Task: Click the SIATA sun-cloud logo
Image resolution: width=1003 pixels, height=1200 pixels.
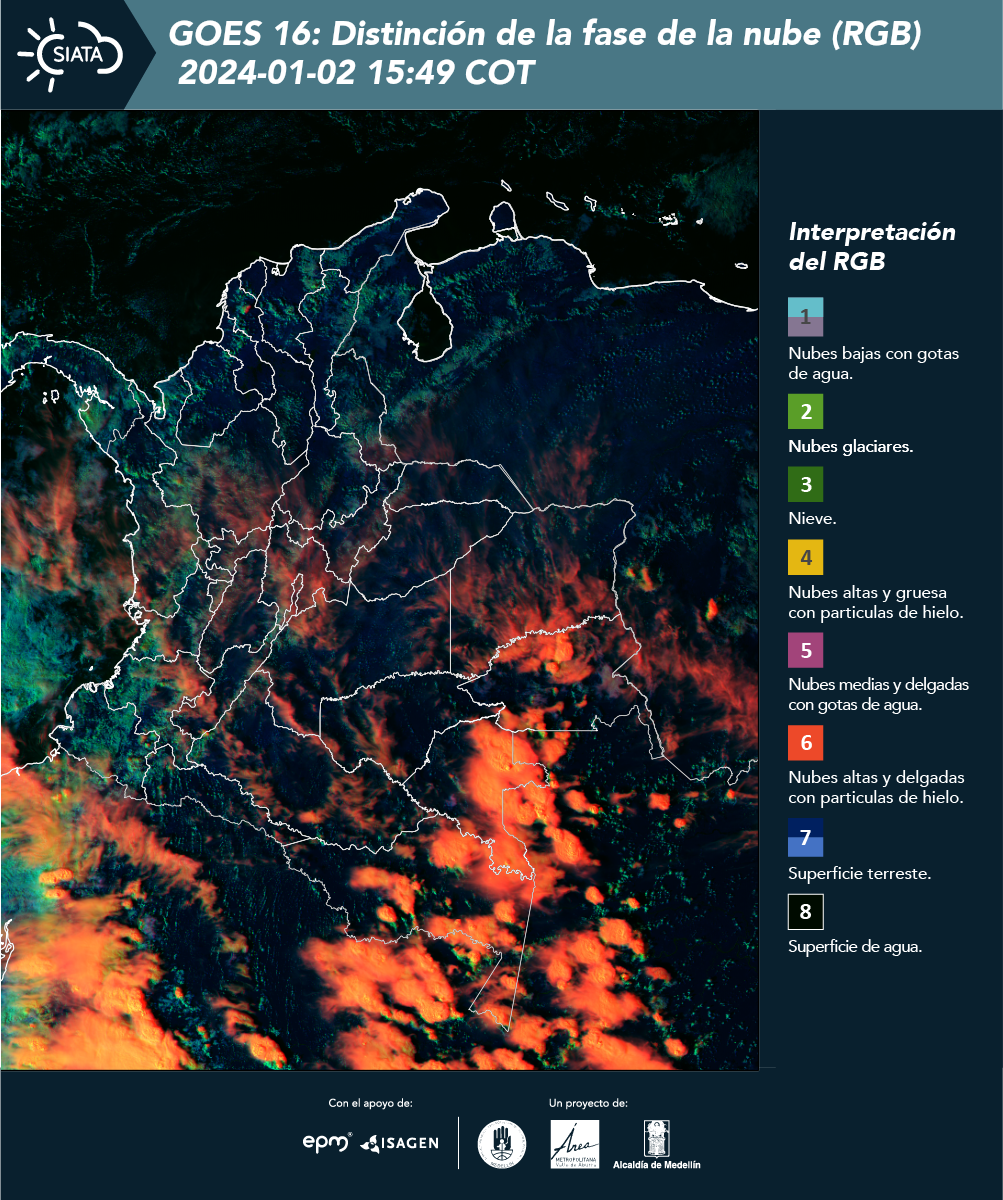Action: 70,54
